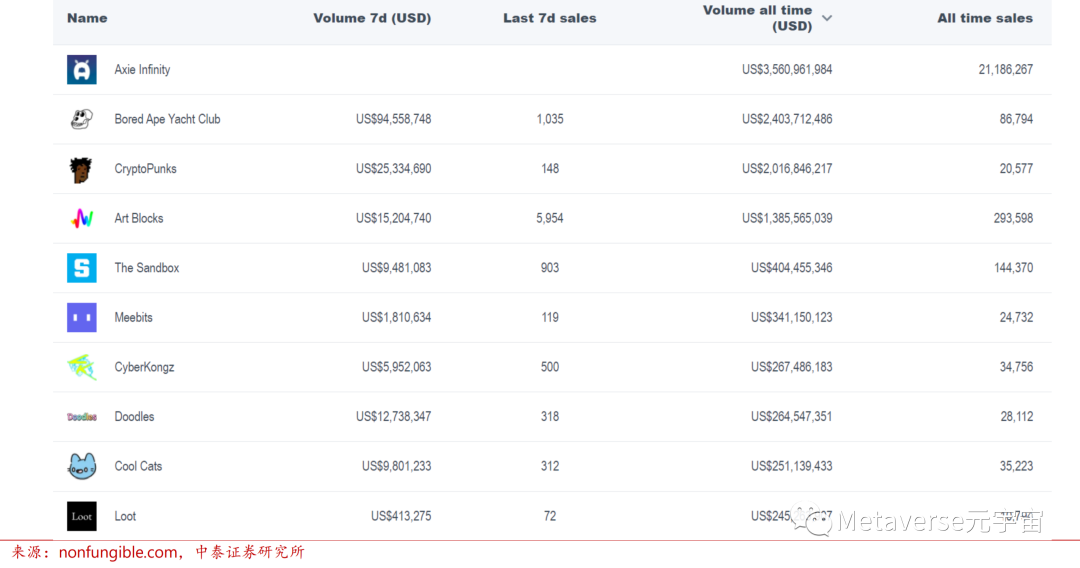Open the Art Blocks project link
Viewport: 1080px width, 568px height.
click(138, 218)
